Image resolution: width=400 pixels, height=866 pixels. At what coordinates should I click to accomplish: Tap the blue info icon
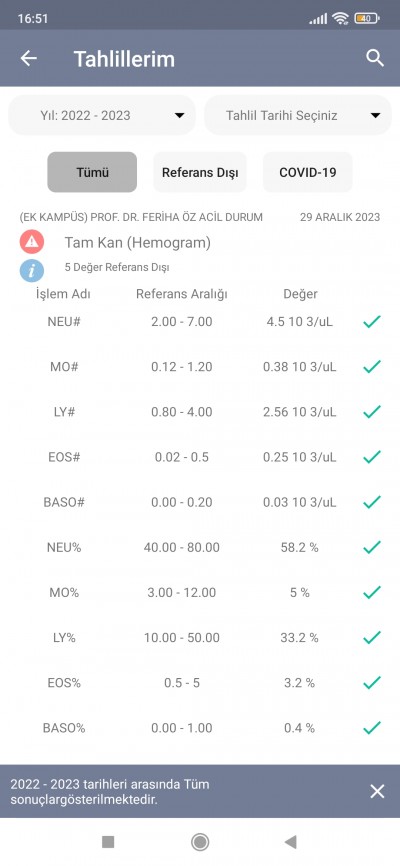pos(32,271)
